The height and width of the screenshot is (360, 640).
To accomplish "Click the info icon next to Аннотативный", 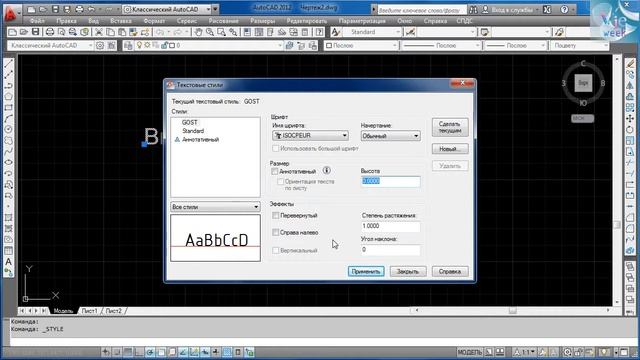I will (x=327, y=171).
